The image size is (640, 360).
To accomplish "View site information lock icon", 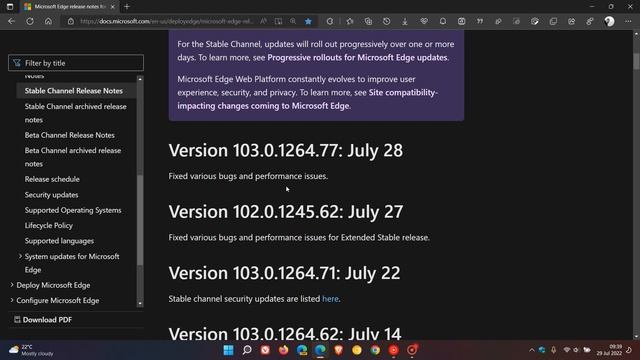I will (x=71, y=21).
